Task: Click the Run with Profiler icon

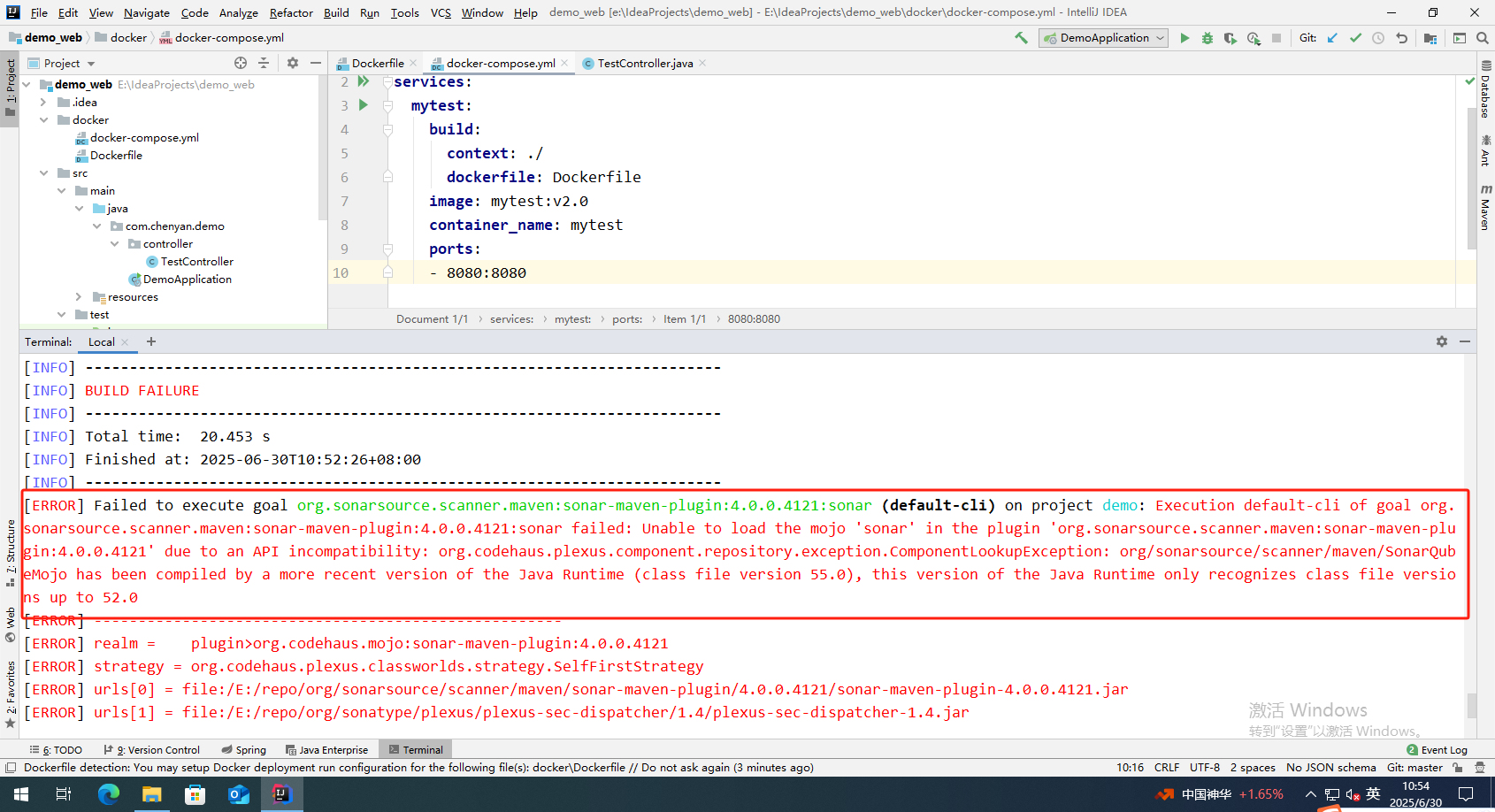Action: click(1253, 38)
